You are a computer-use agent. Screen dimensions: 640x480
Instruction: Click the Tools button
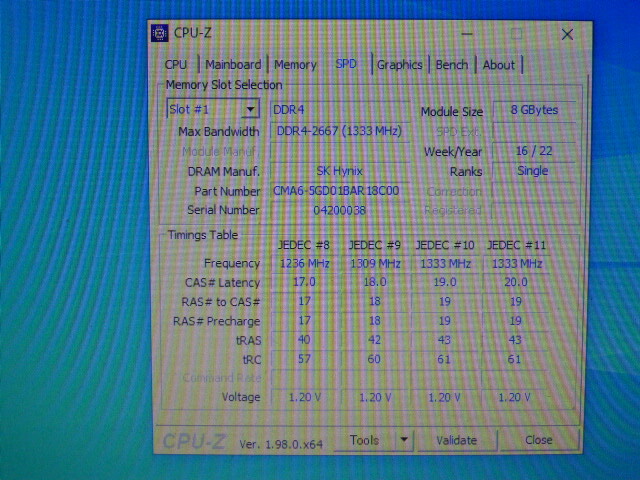click(364, 440)
